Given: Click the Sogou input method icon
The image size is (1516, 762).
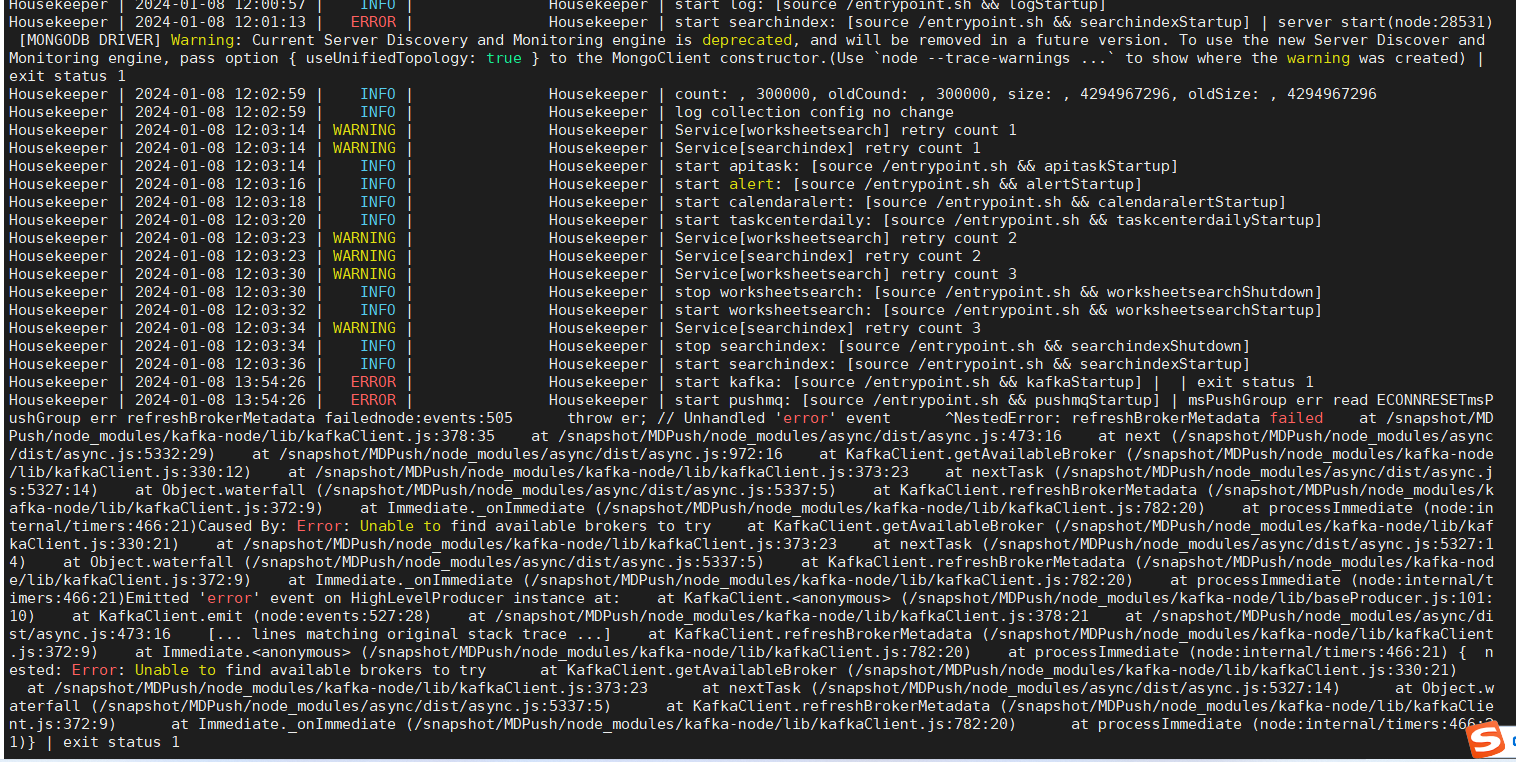Looking at the screenshot, I should [x=1484, y=740].
